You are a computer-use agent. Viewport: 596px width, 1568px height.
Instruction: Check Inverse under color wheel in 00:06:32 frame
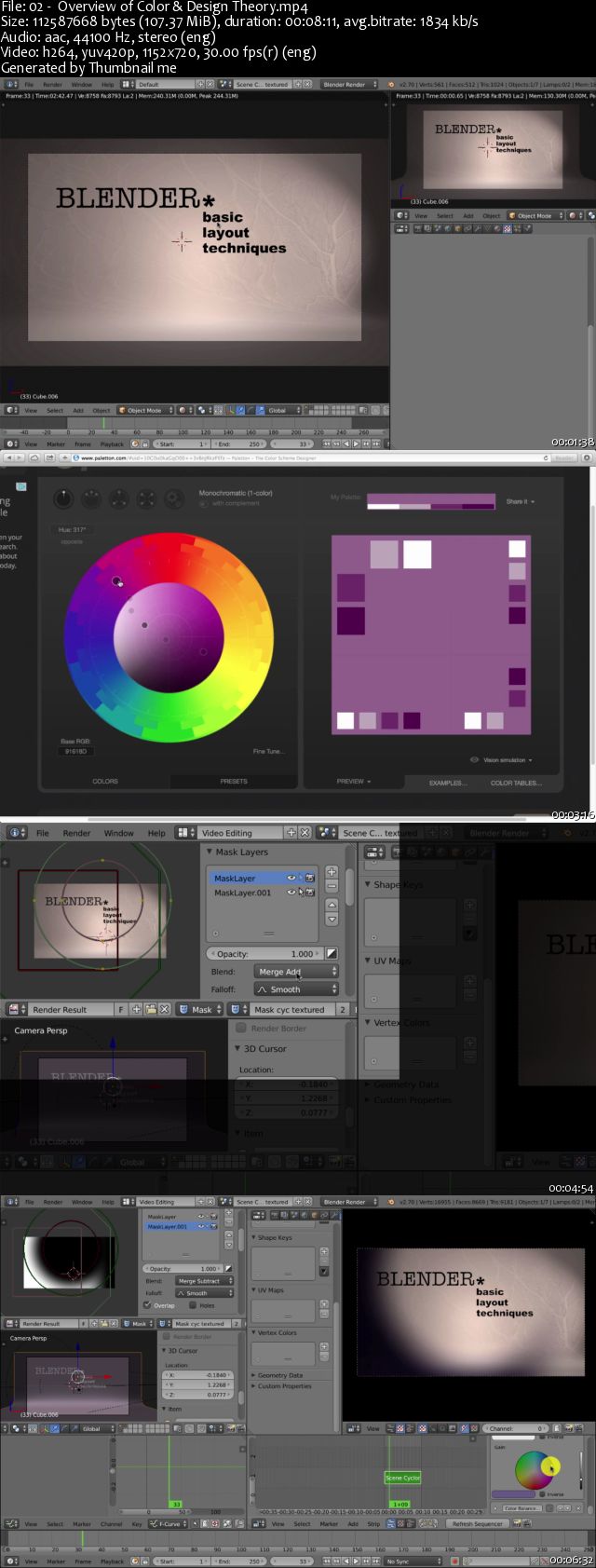coord(542,1494)
